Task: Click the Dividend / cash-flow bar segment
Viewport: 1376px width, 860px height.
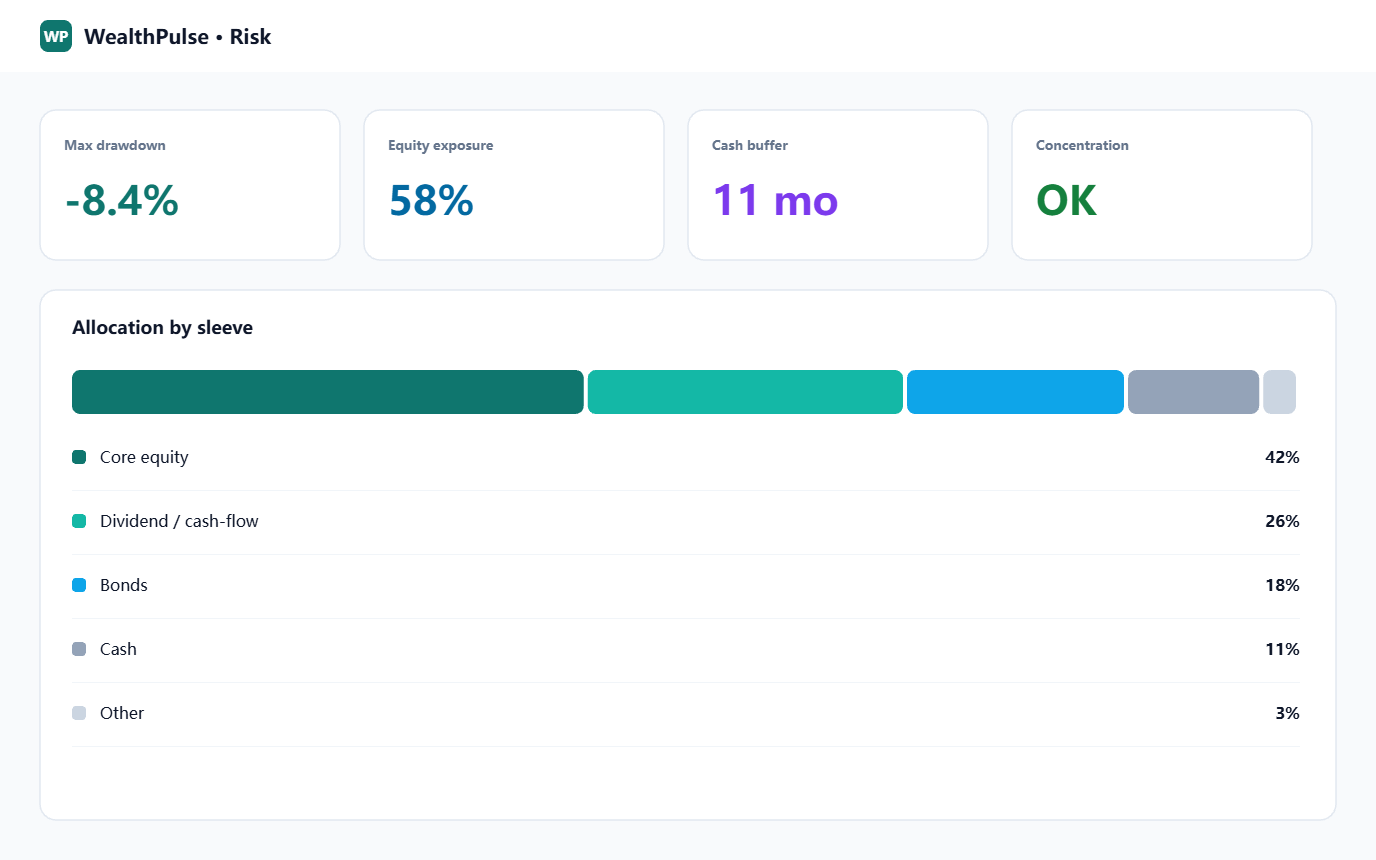Action: (x=745, y=392)
